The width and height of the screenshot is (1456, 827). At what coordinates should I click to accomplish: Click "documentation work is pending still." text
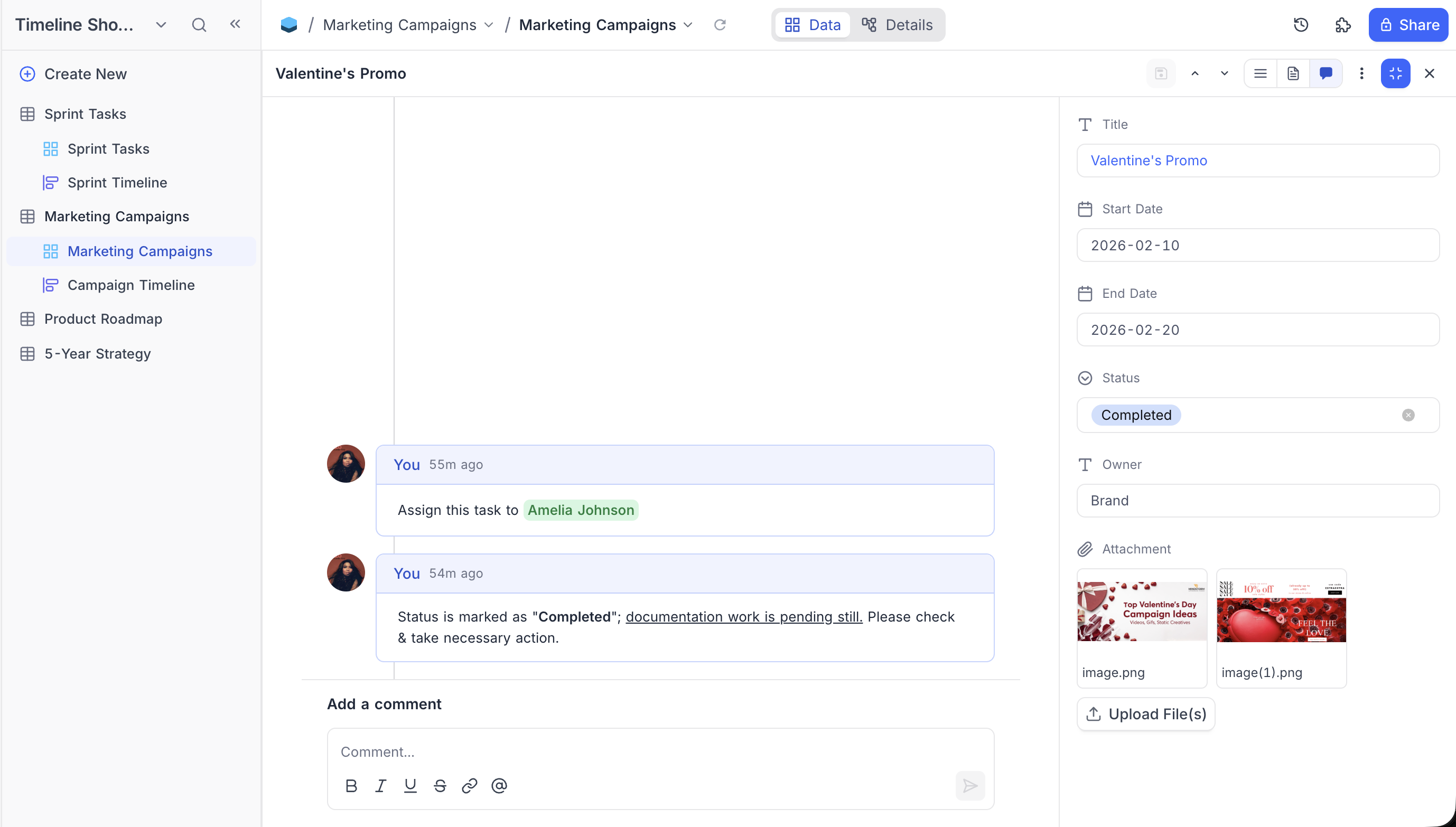point(744,617)
